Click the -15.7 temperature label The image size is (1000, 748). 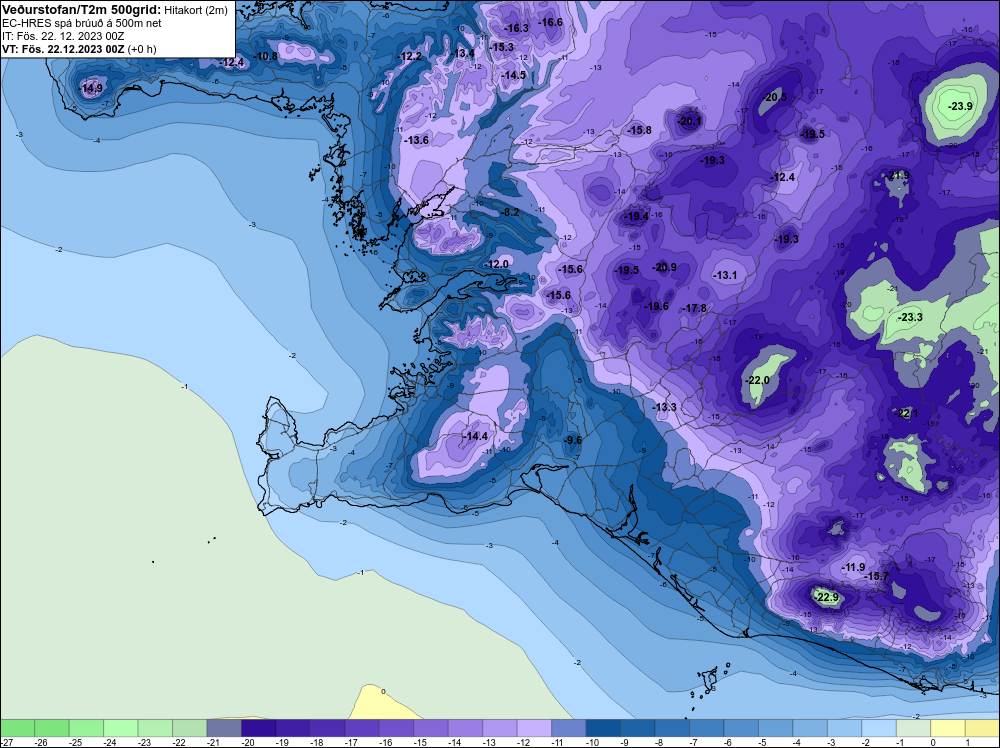(x=876, y=576)
